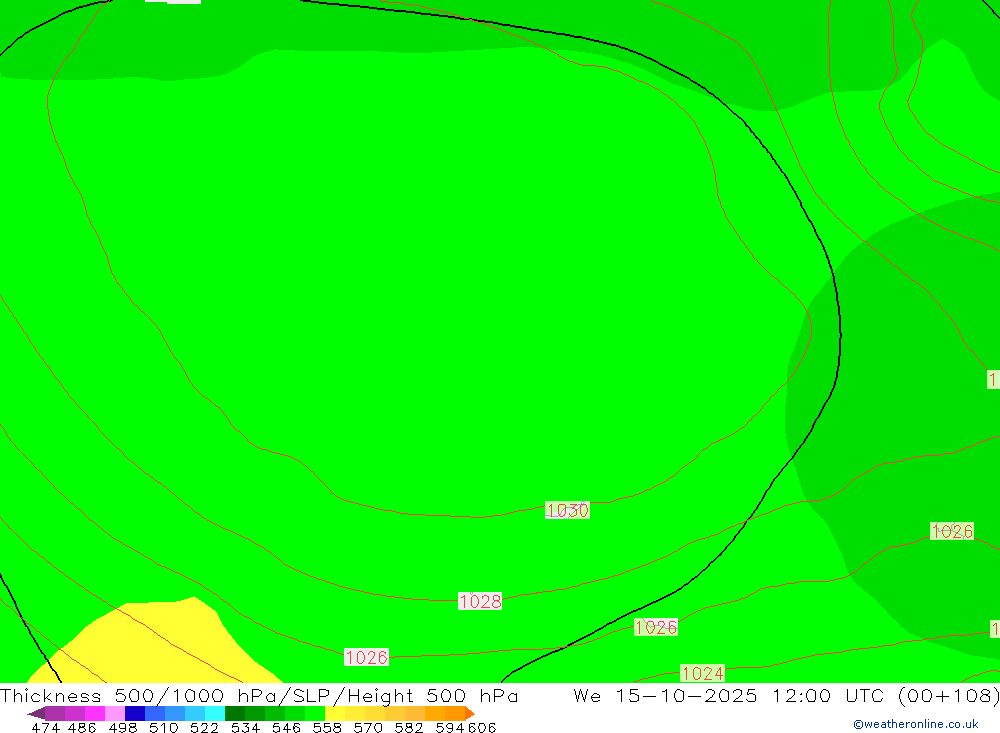The height and width of the screenshot is (733, 1000).
Task: Select the chart title 'Thickness 500/1000 hPa/SLP/Height 500 hPa'
Action: [x=259, y=695]
